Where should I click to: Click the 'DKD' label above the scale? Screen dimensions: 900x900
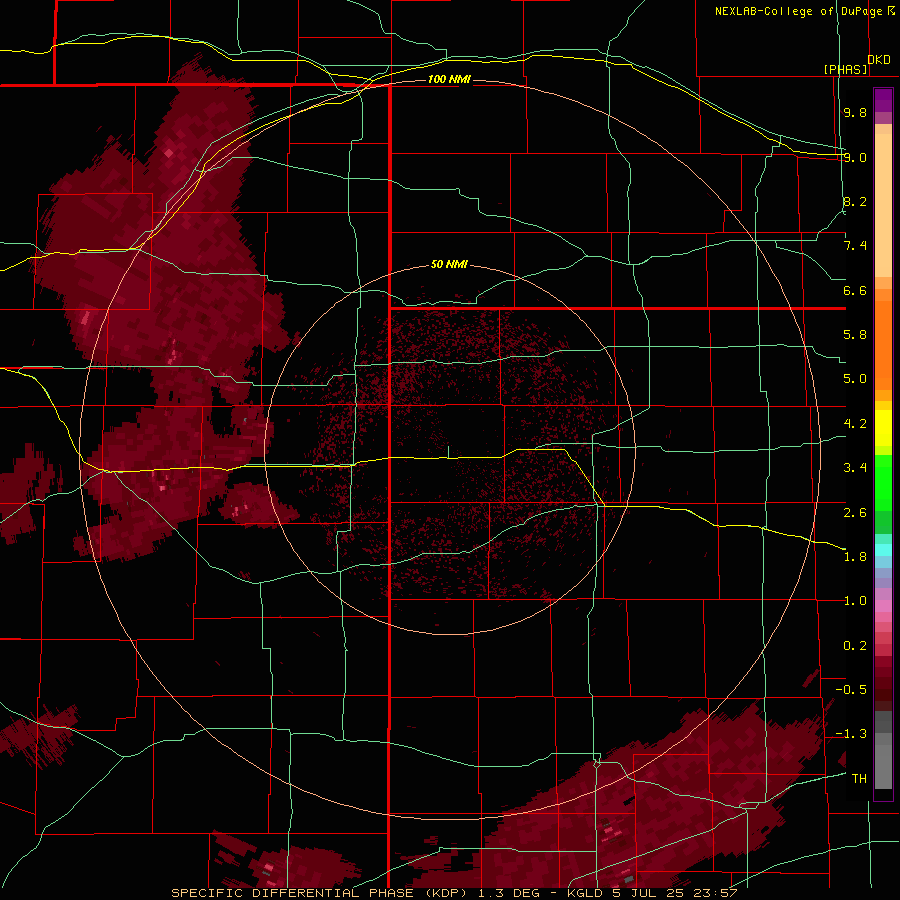pyautogui.click(x=879, y=60)
